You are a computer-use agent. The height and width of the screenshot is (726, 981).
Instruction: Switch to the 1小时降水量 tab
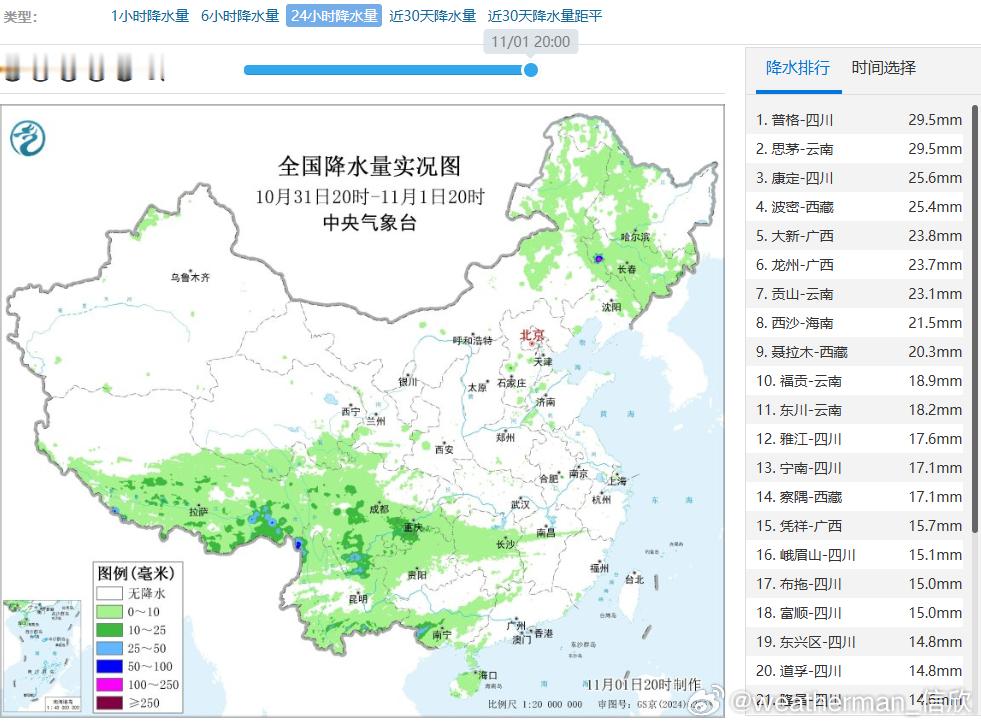pos(148,16)
